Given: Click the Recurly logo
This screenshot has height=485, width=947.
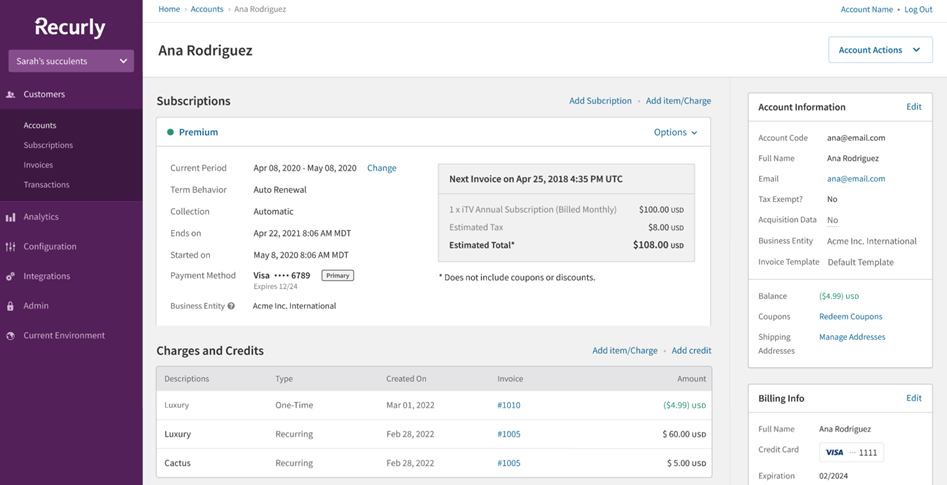Looking at the screenshot, I should coord(70,27).
